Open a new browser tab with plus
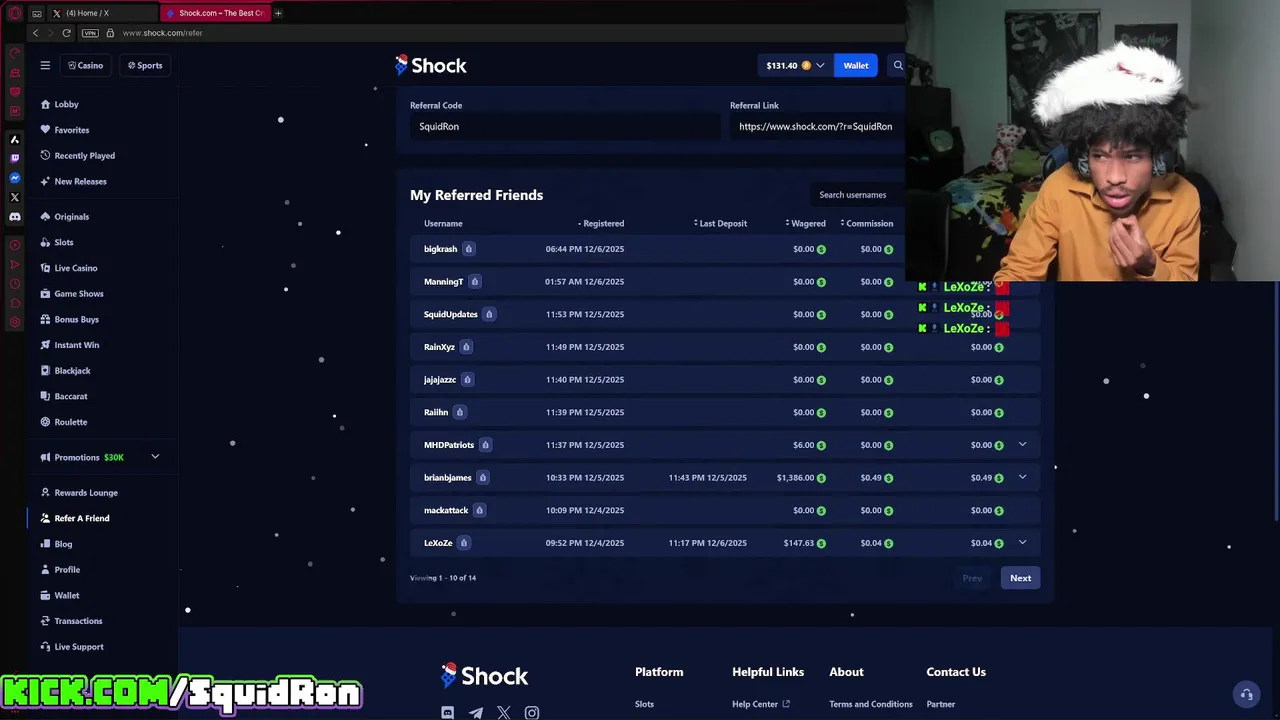Image resolution: width=1280 pixels, height=720 pixels. point(278,13)
